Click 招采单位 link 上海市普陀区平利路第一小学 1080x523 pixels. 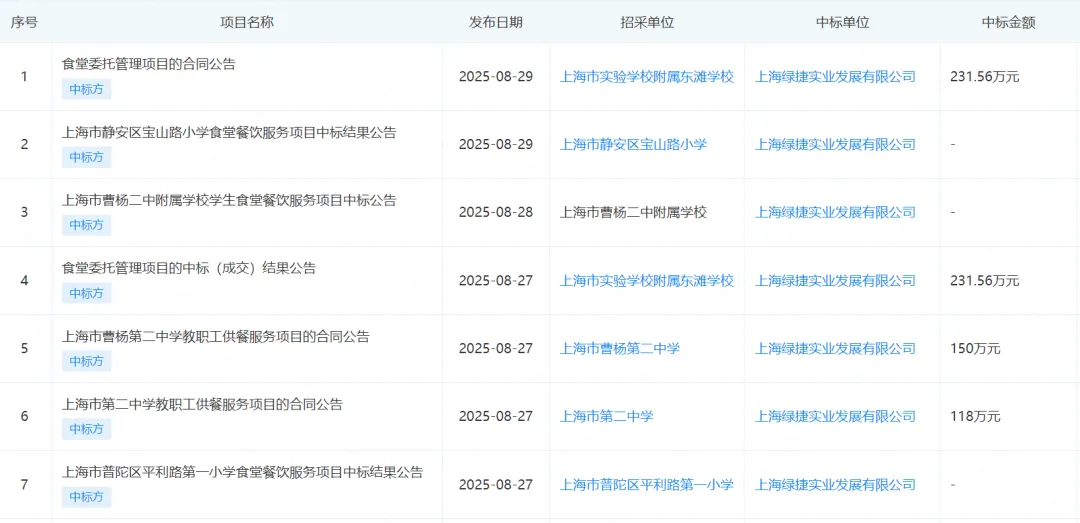click(x=647, y=484)
